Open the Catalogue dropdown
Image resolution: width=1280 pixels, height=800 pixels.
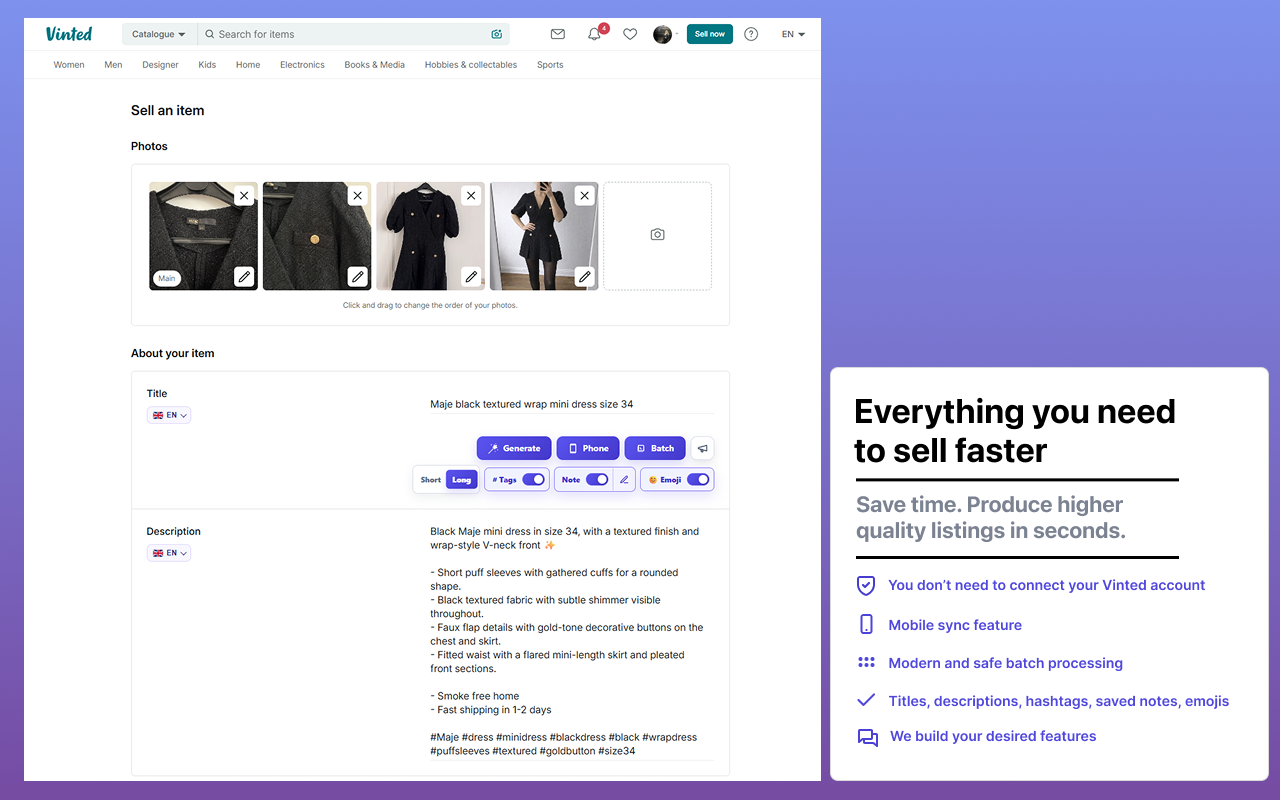159,34
